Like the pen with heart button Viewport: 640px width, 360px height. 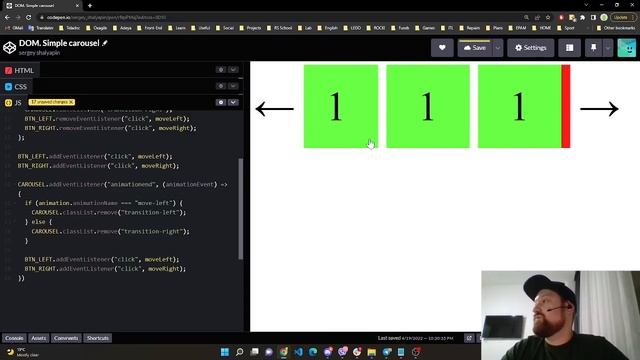442,48
